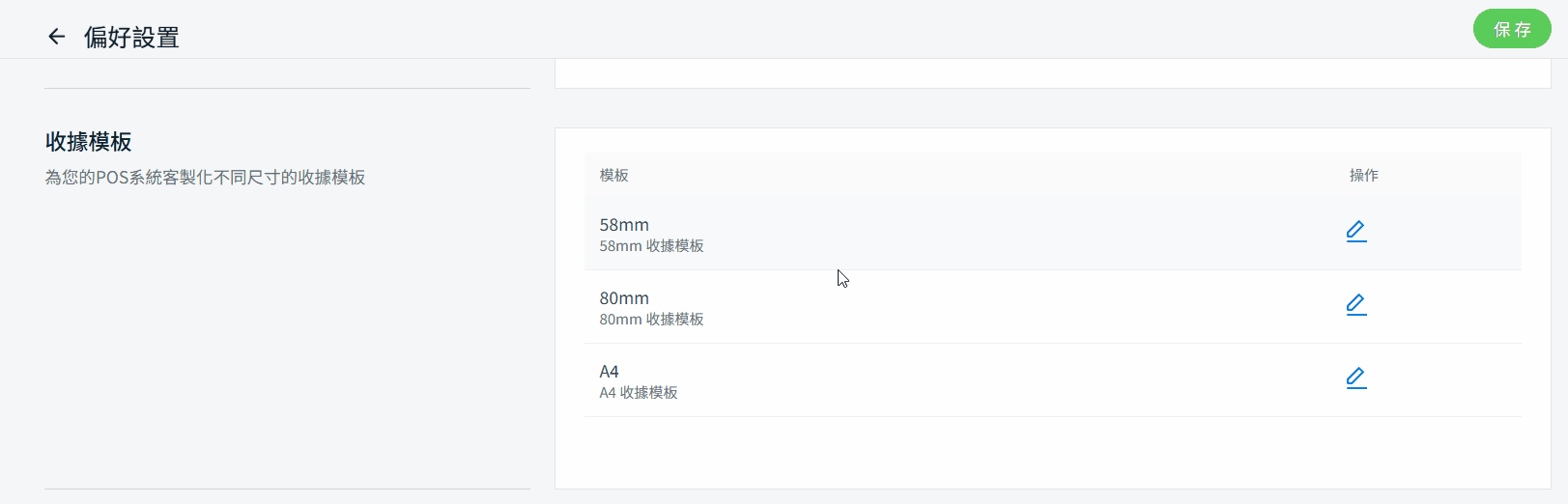Select the A4 template name
The image size is (1568, 504).
609,372
